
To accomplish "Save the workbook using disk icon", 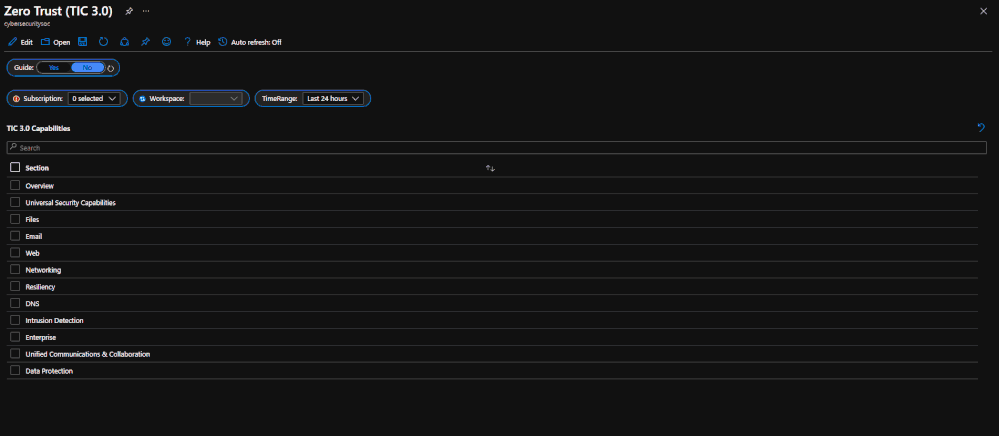I will tap(82, 41).
